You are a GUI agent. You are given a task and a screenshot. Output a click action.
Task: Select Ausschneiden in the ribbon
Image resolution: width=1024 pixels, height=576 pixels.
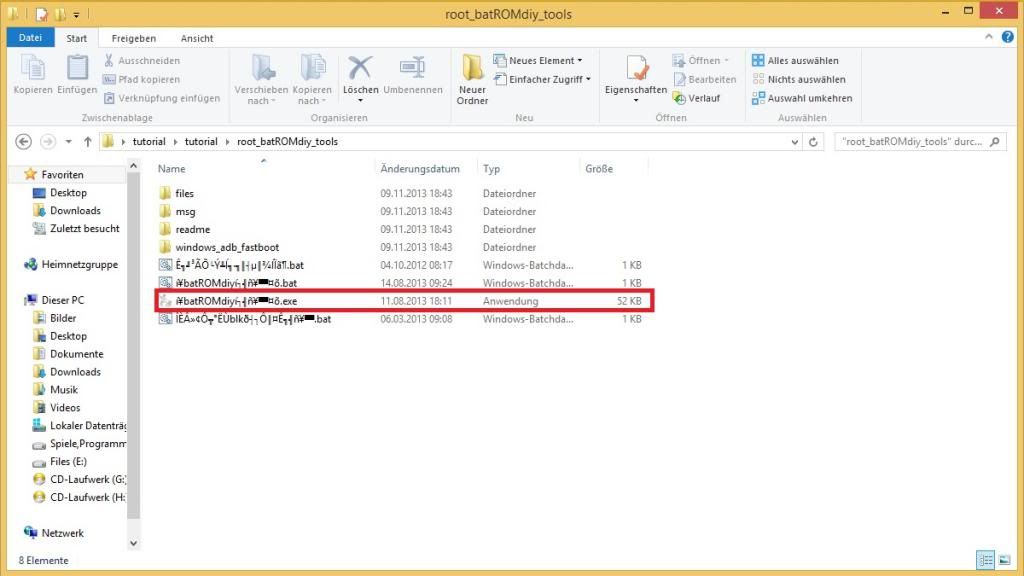coord(142,61)
